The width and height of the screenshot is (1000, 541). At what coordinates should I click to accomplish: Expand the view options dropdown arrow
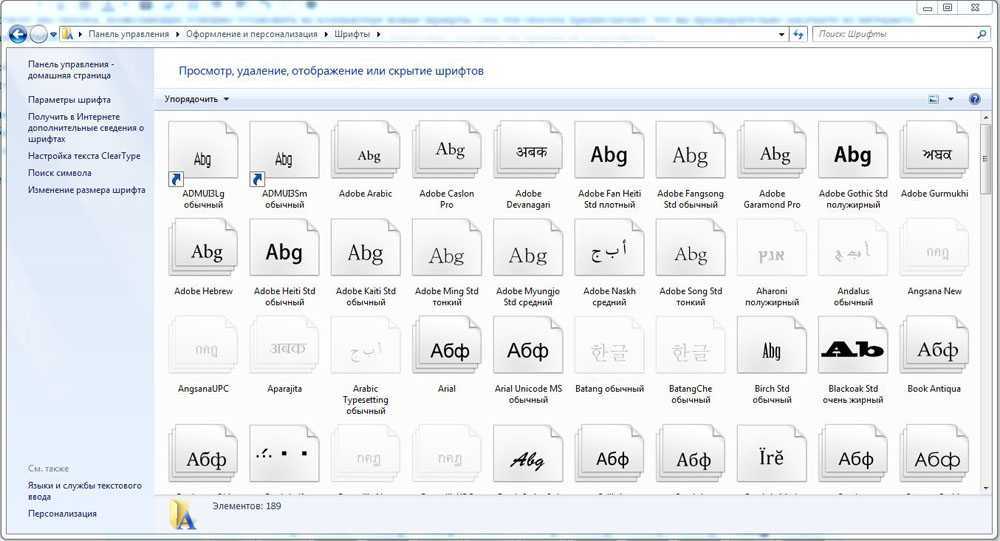coord(950,99)
